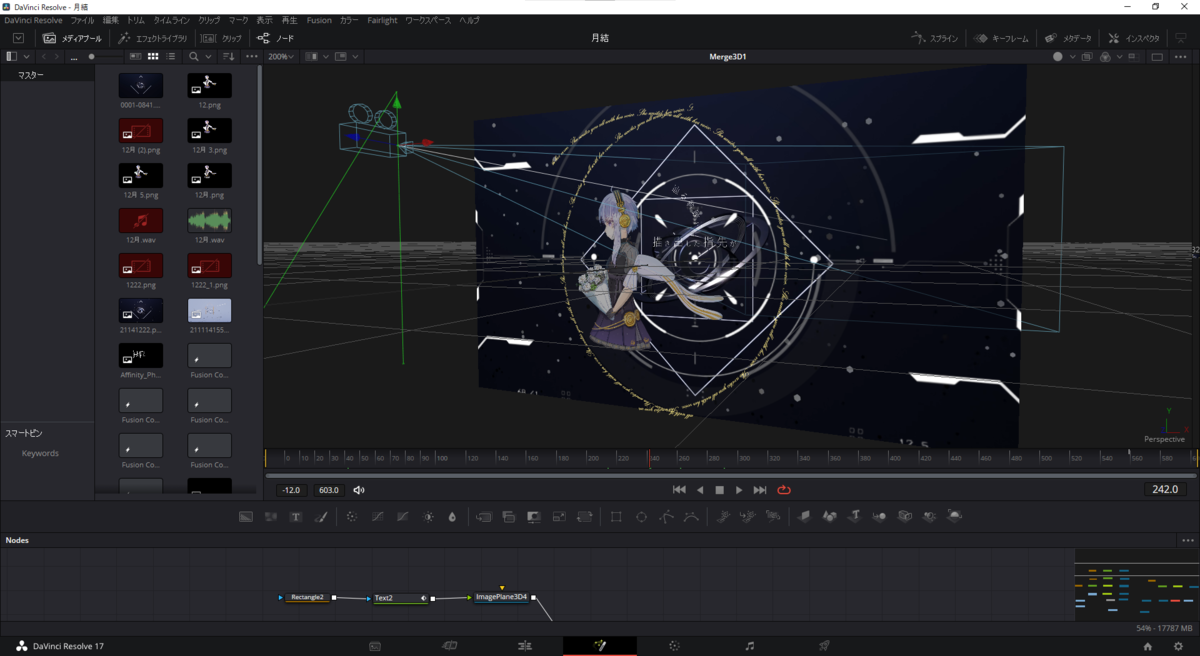
Task: Toggle the Keyframes editor panel
Action: (x=1001, y=38)
